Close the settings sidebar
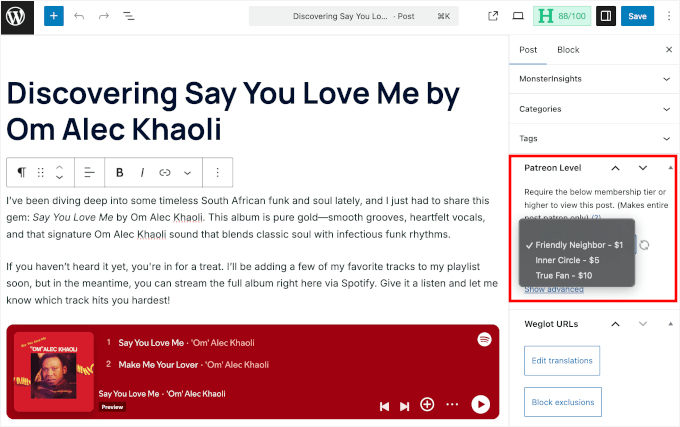The width and height of the screenshot is (680, 427). pos(669,50)
